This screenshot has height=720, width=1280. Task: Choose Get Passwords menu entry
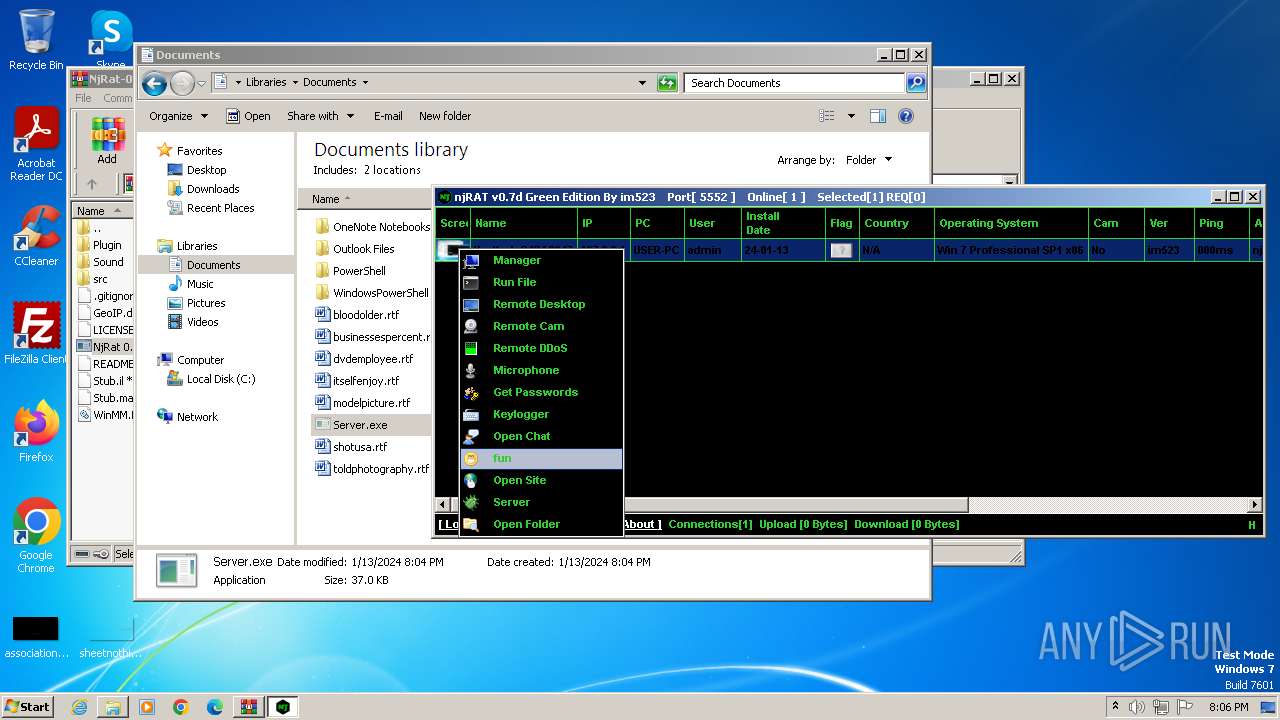pyautogui.click(x=541, y=393)
